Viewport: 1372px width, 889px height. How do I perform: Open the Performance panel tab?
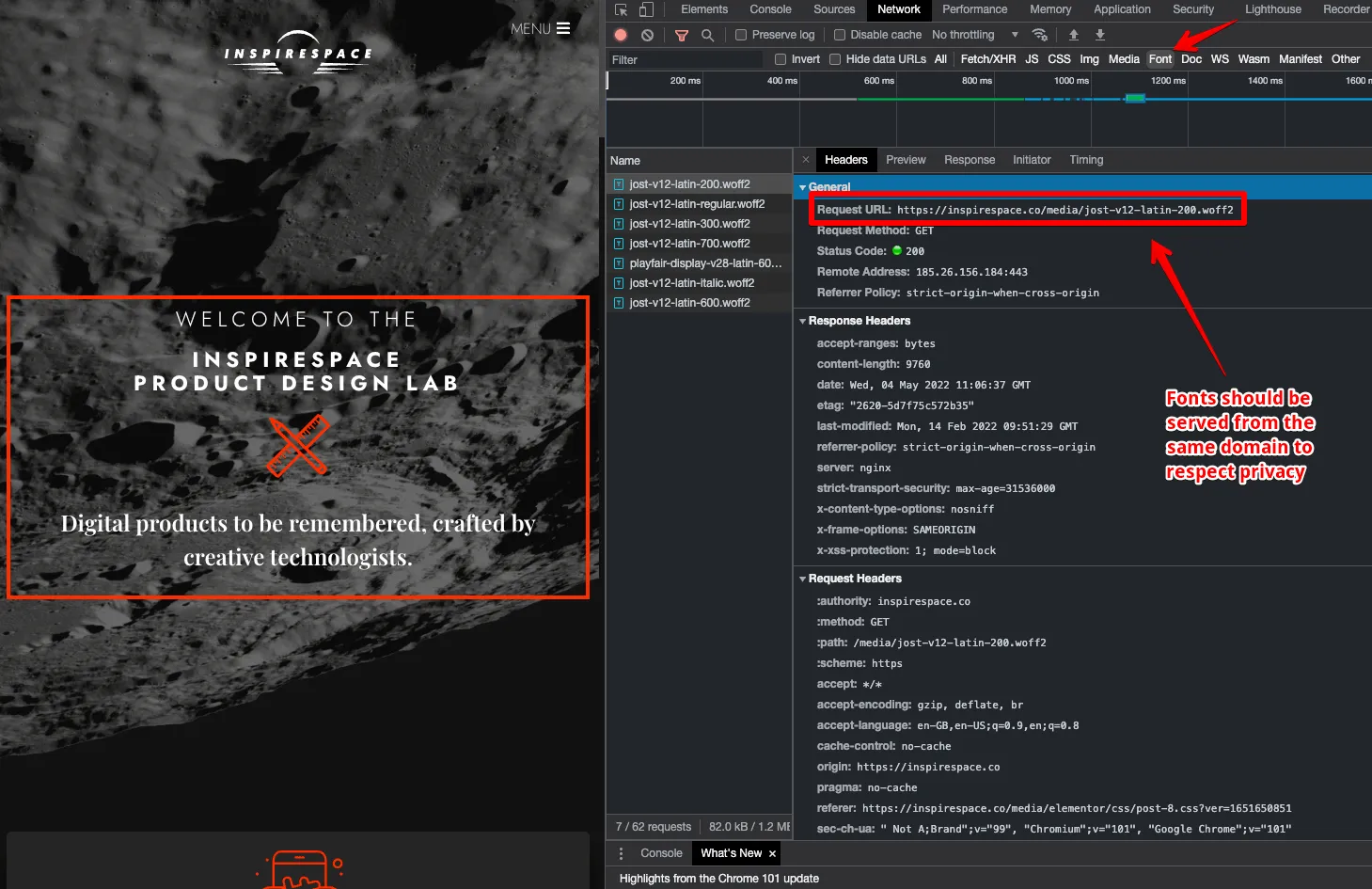(974, 9)
